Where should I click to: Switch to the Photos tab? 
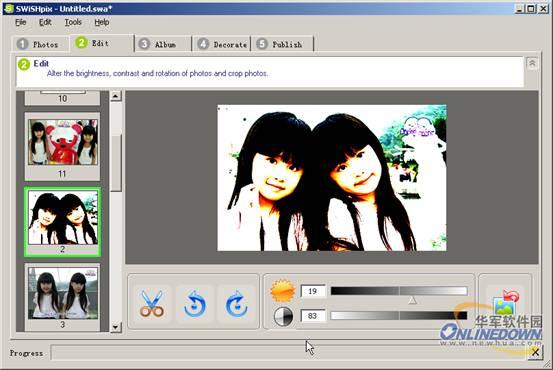(x=40, y=44)
